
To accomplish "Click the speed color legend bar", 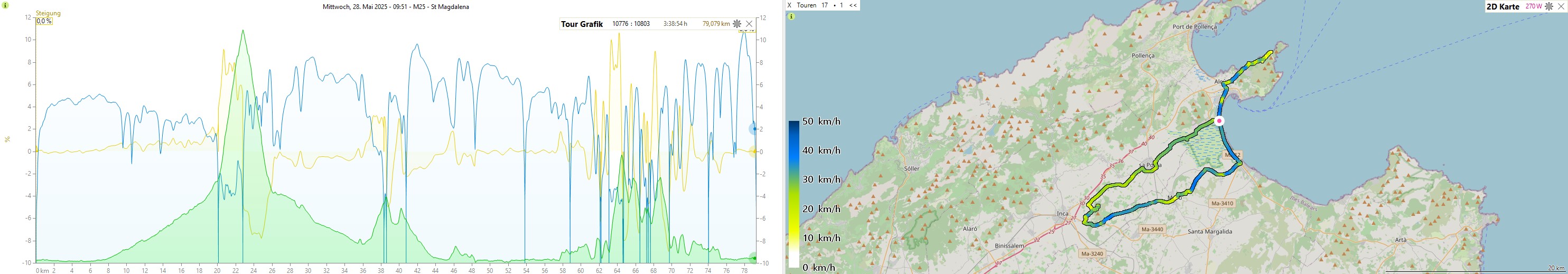I will 794,194.
